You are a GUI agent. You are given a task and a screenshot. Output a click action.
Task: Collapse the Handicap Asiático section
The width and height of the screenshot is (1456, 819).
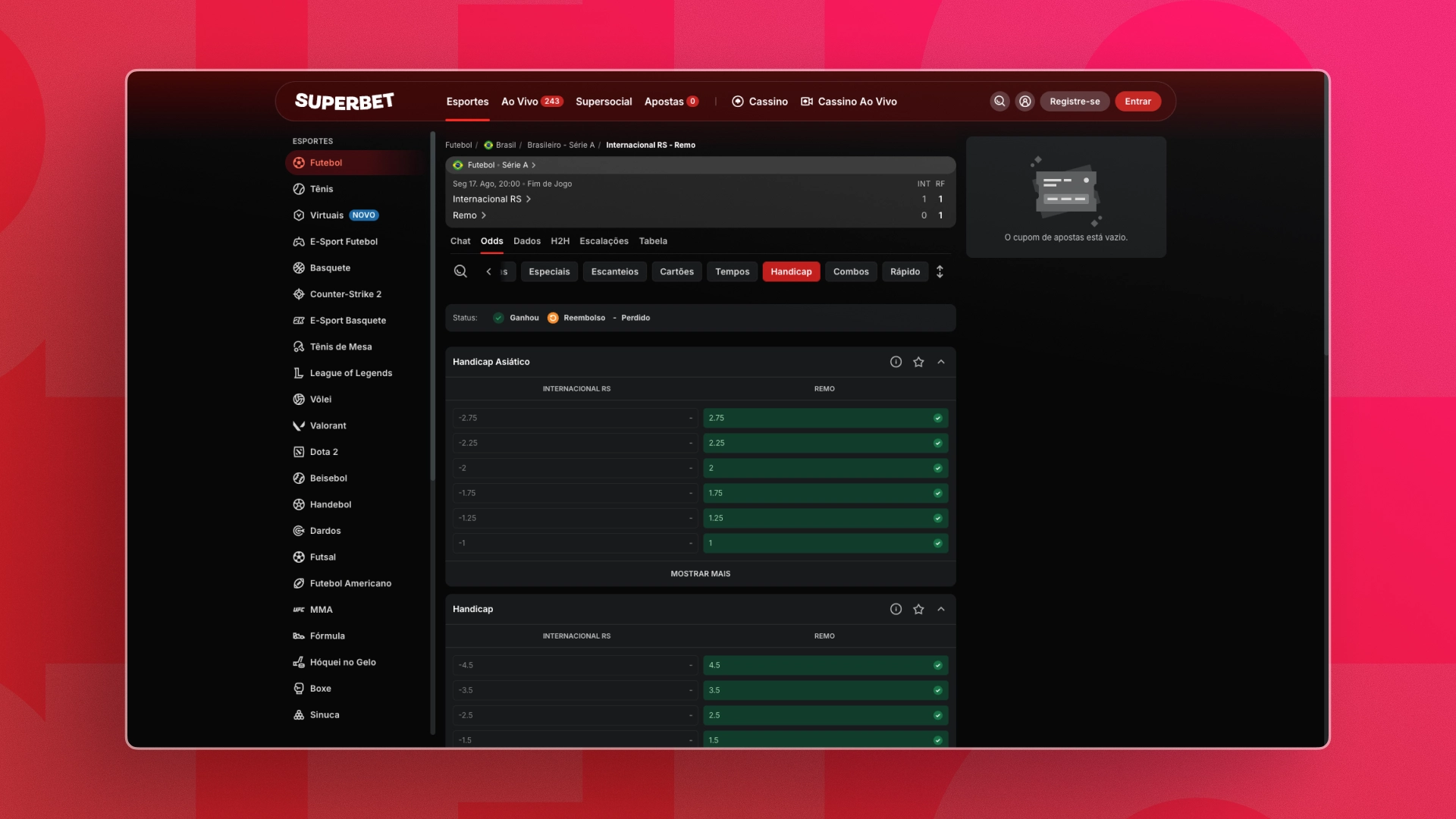(941, 362)
